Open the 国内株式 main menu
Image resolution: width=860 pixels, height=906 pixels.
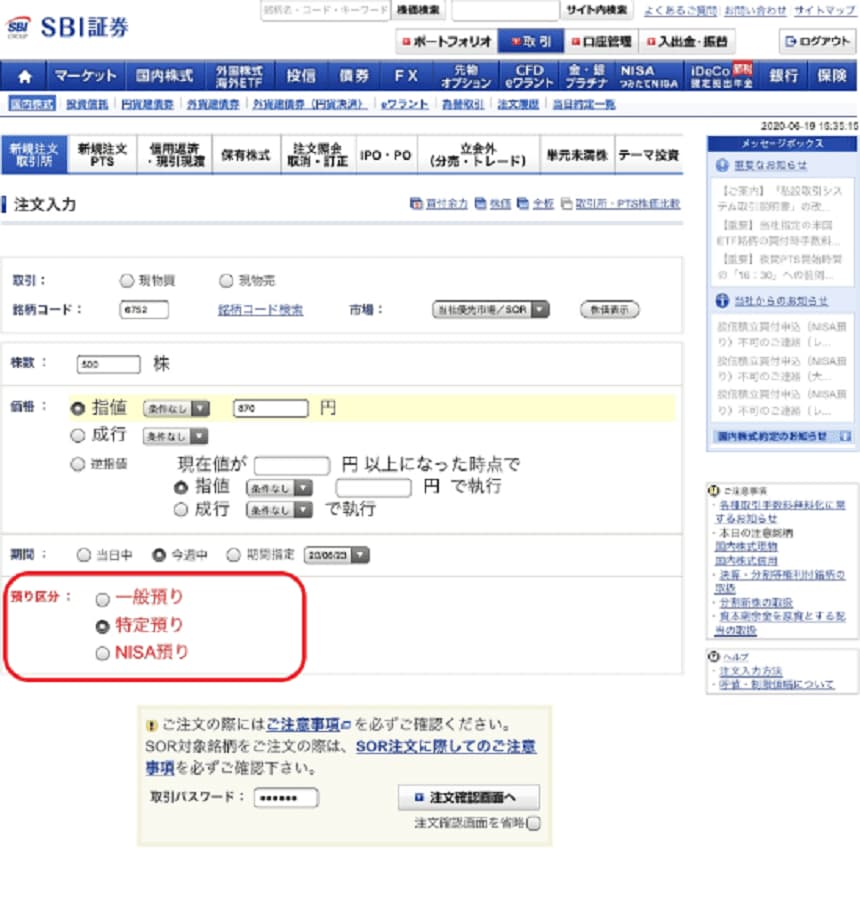164,76
